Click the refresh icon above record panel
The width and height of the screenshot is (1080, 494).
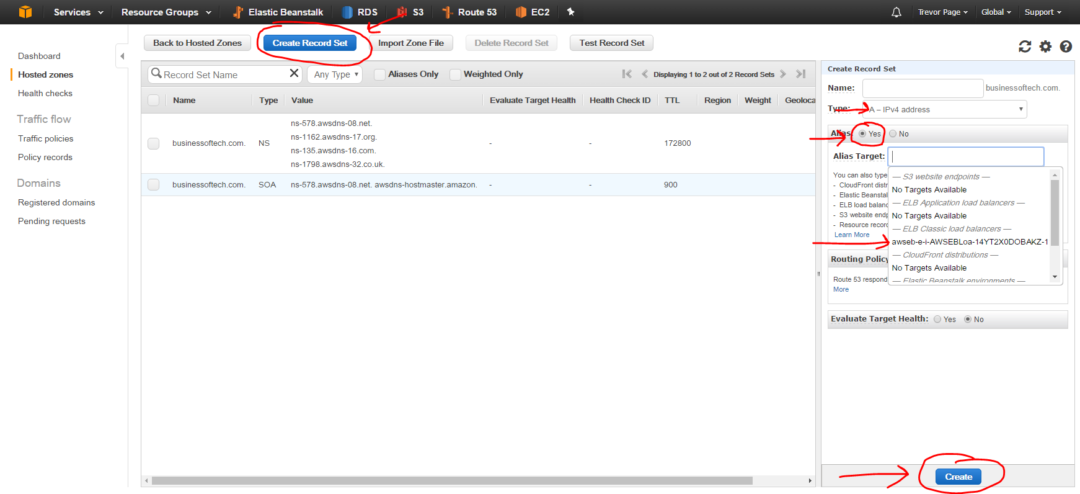click(x=1024, y=46)
